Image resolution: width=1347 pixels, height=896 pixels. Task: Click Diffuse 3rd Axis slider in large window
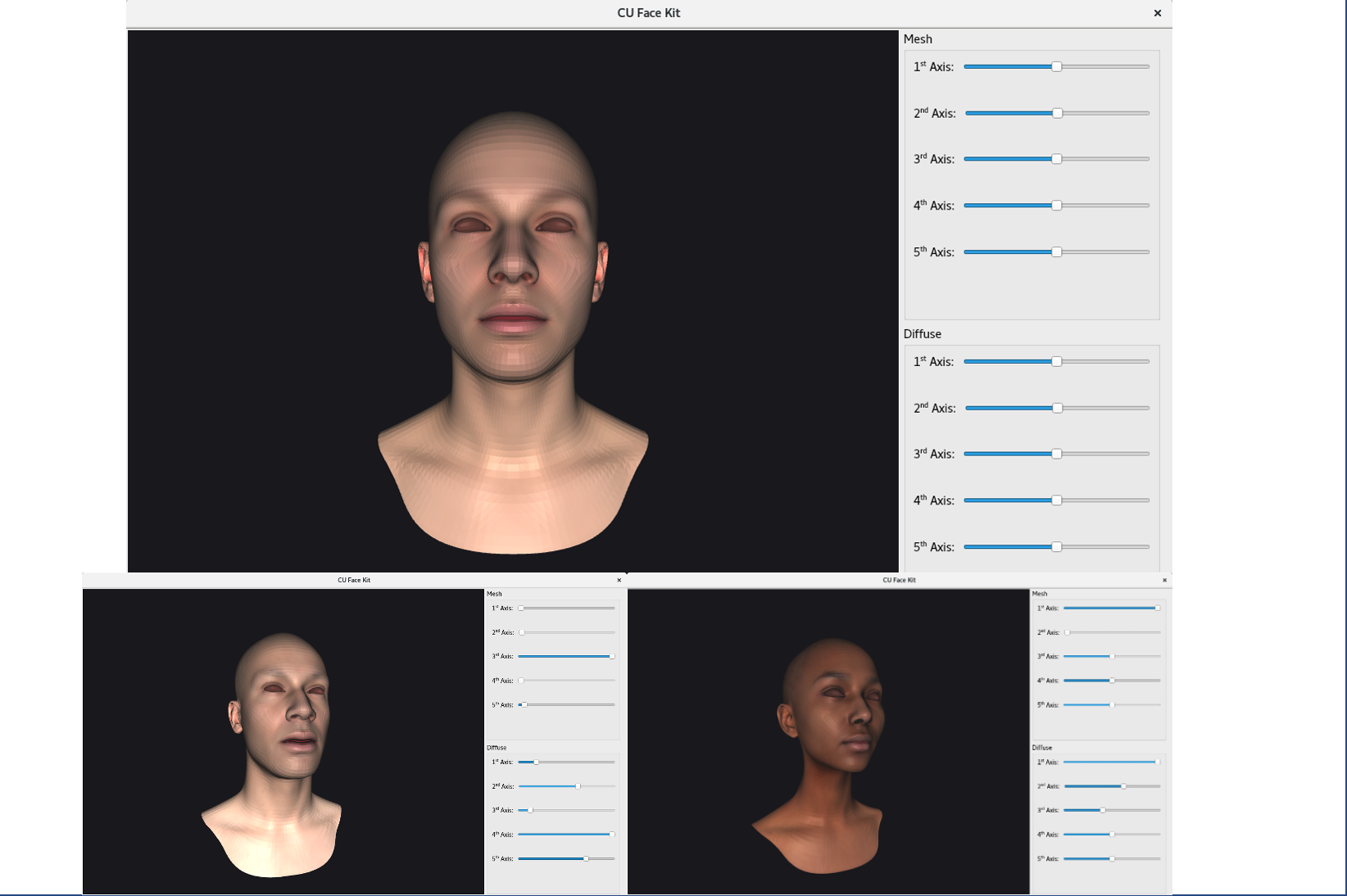point(1056,454)
